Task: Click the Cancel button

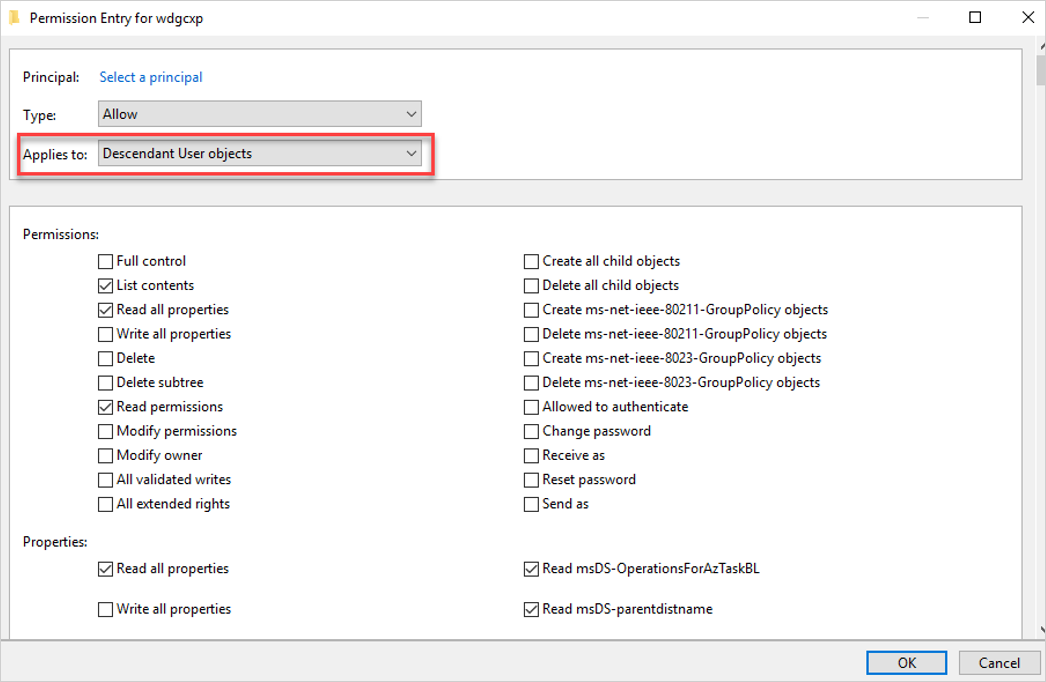Action: pyautogui.click(x=999, y=663)
